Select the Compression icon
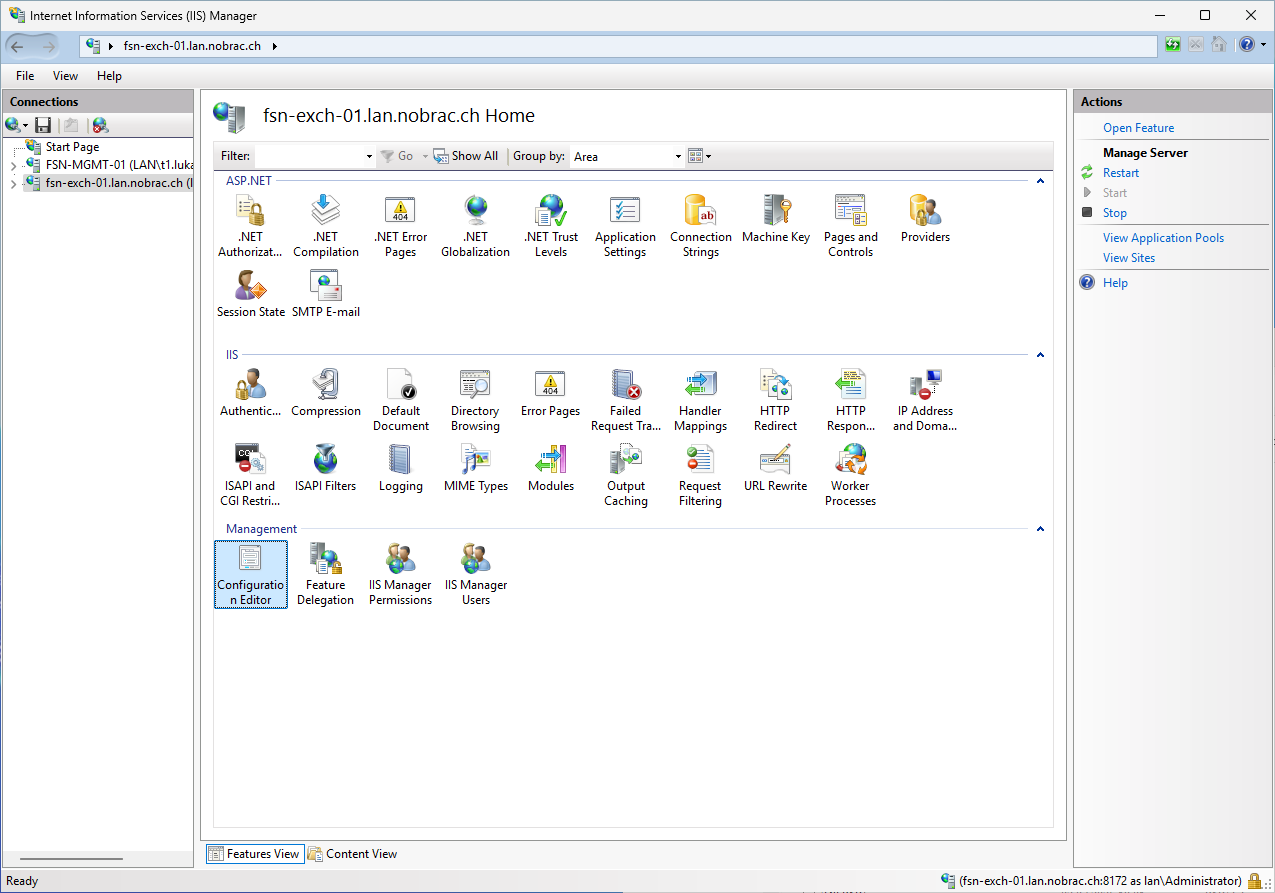This screenshot has width=1275, height=893. [325, 393]
